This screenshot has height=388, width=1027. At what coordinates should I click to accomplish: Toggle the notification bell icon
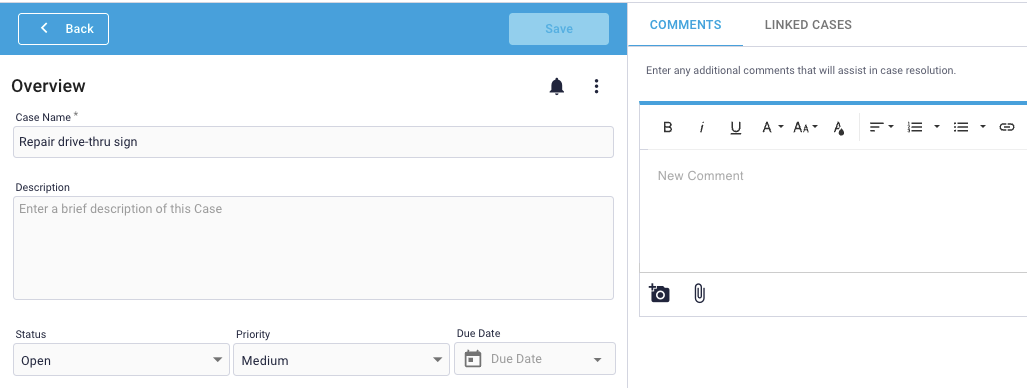click(557, 87)
